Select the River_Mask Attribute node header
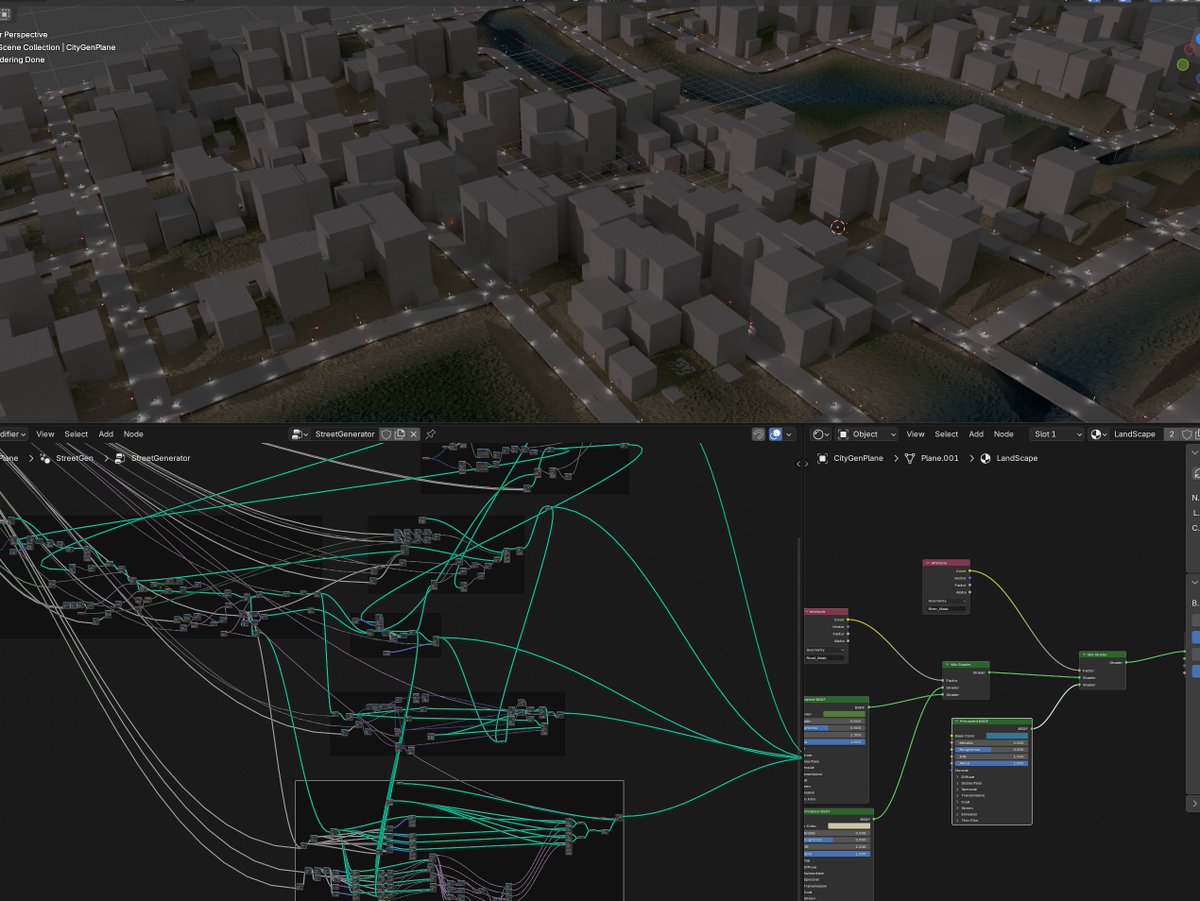Image resolution: width=1200 pixels, height=901 pixels. pyautogui.click(x=946, y=563)
